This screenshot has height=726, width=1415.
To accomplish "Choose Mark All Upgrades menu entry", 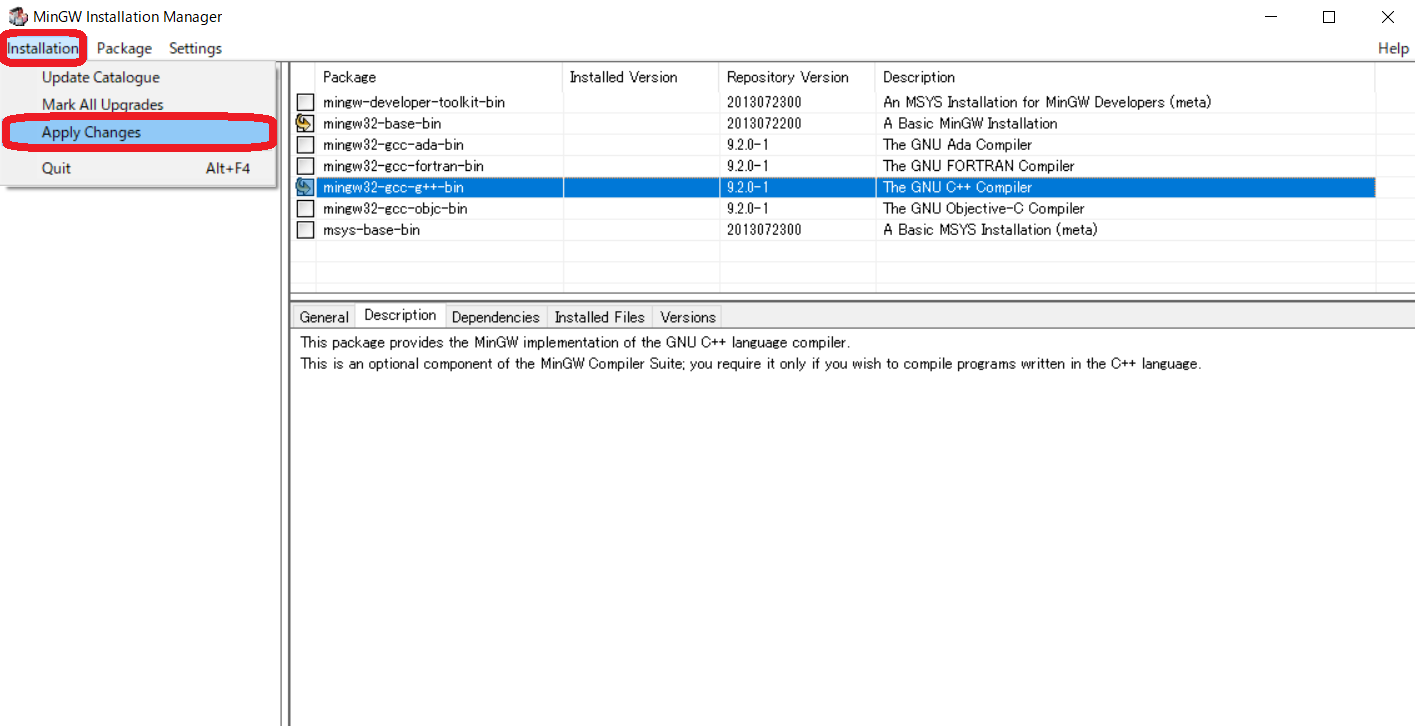I will click(139, 104).
